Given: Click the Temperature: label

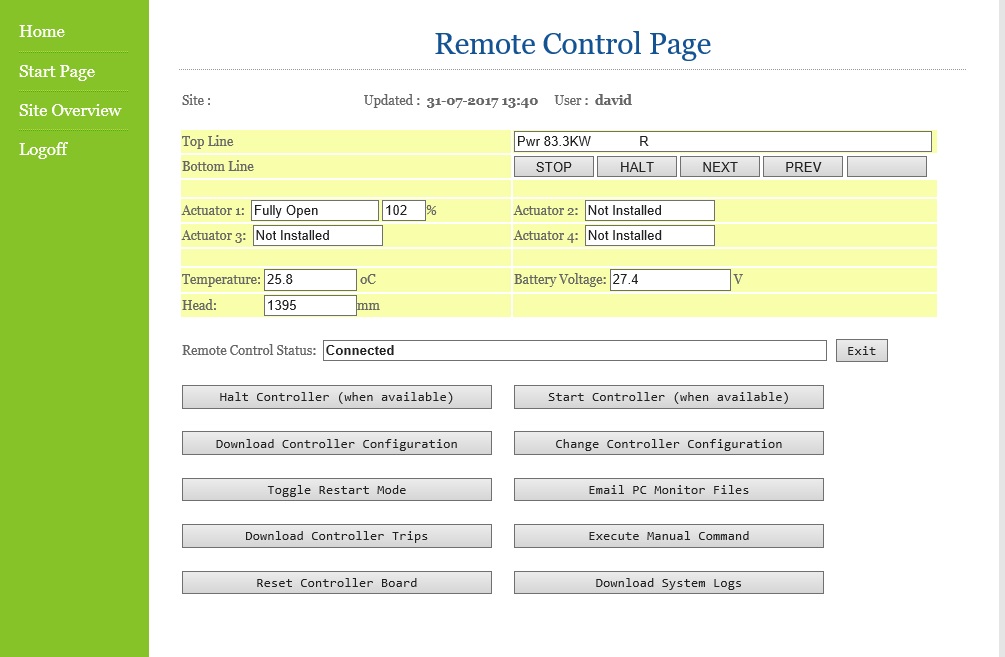Looking at the screenshot, I should click(x=221, y=279).
